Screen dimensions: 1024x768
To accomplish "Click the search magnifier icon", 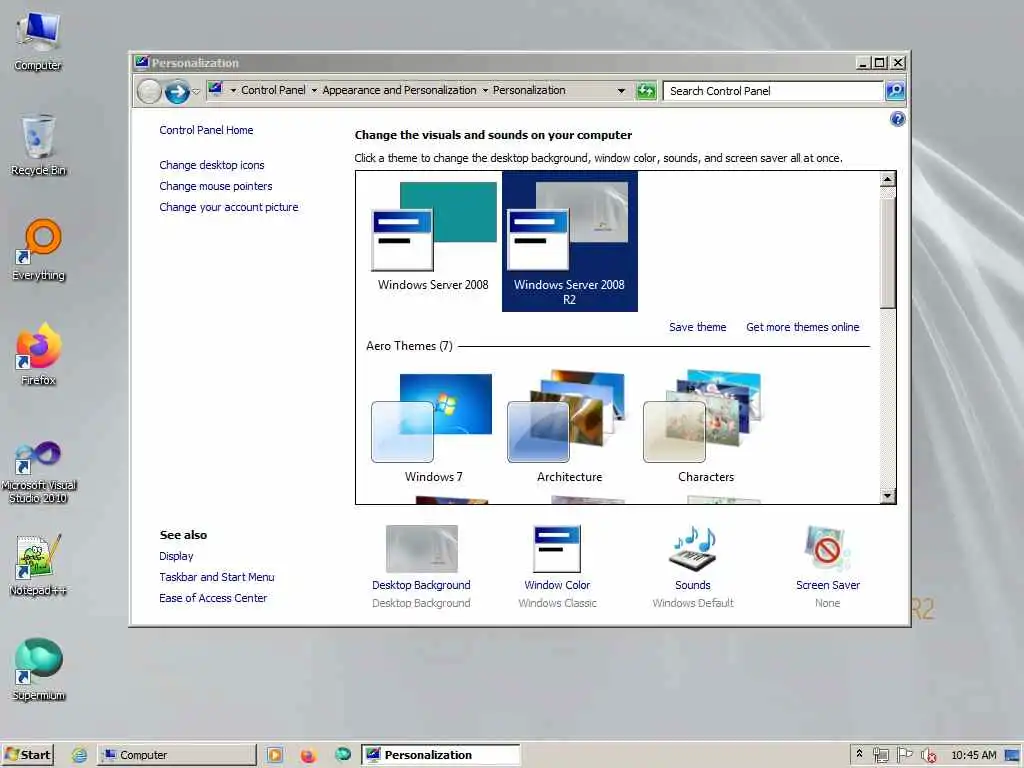I will [x=895, y=91].
